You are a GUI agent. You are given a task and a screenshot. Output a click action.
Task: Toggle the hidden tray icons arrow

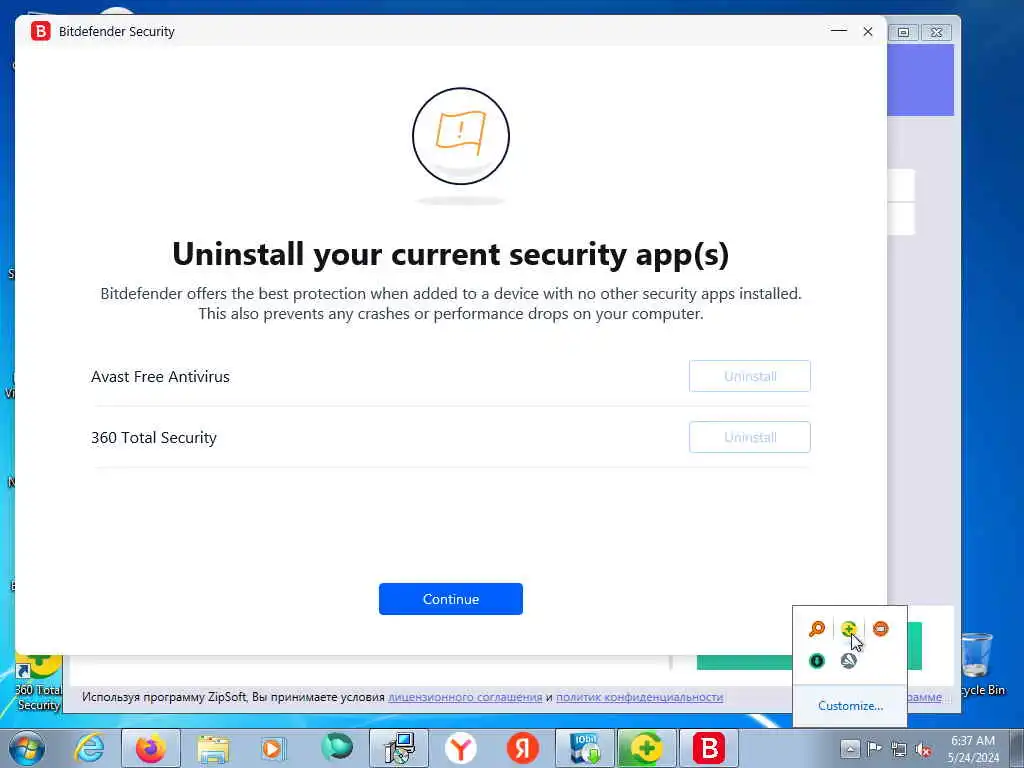click(x=850, y=748)
